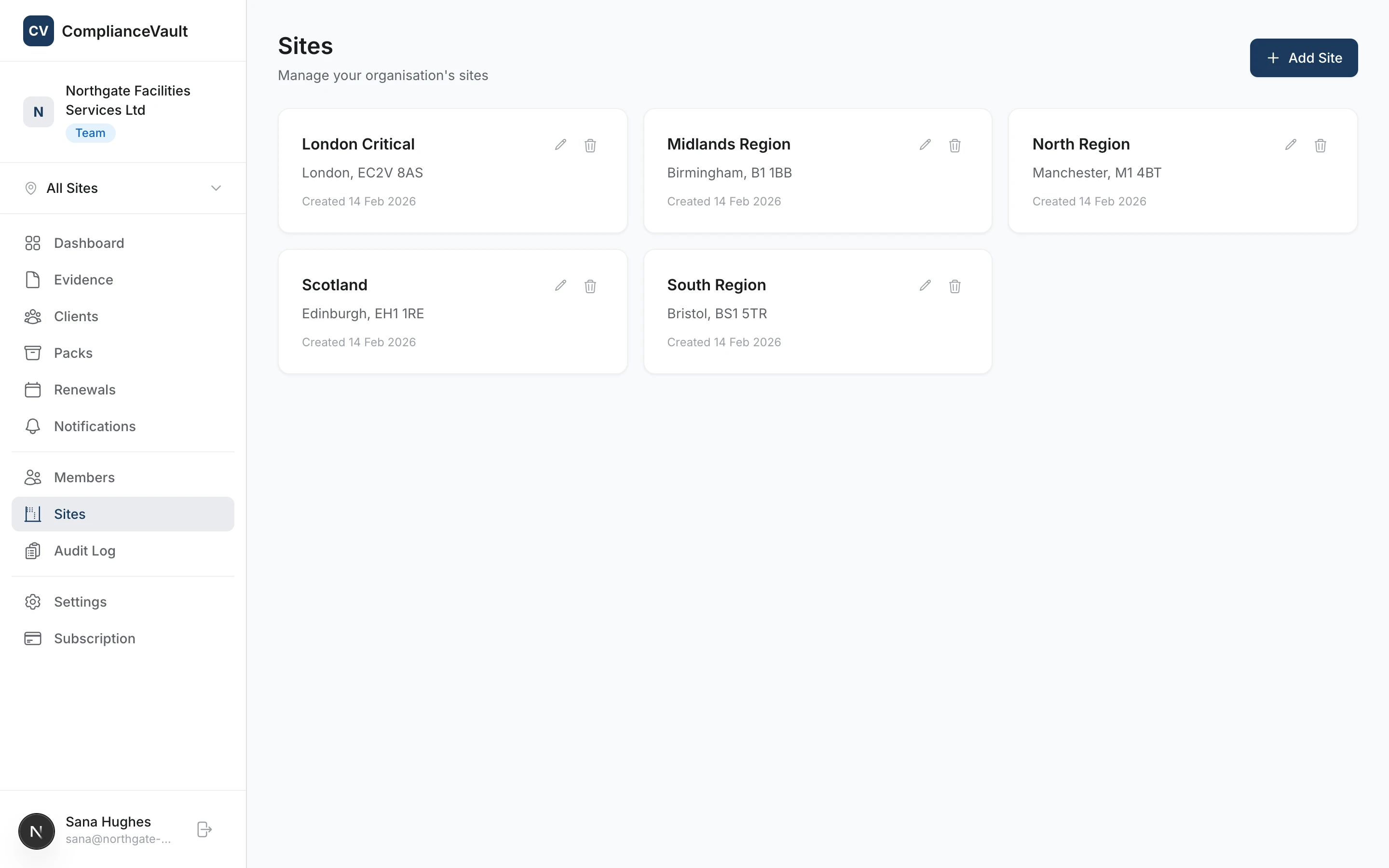Edit the North Region site
The image size is (1389, 868).
click(1290, 145)
